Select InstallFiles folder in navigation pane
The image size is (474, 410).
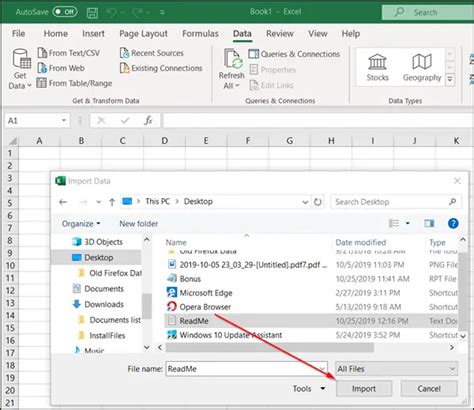click(101, 335)
